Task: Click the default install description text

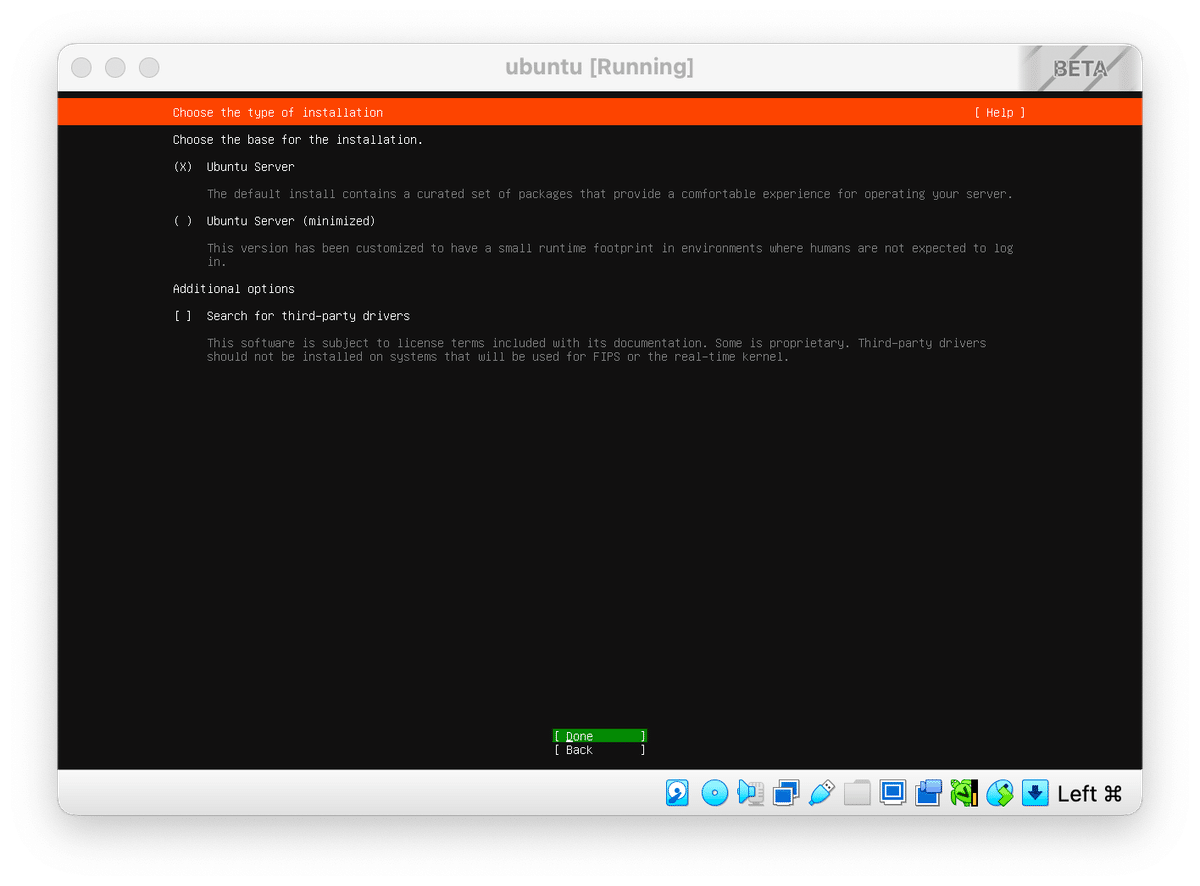Action: (x=610, y=194)
